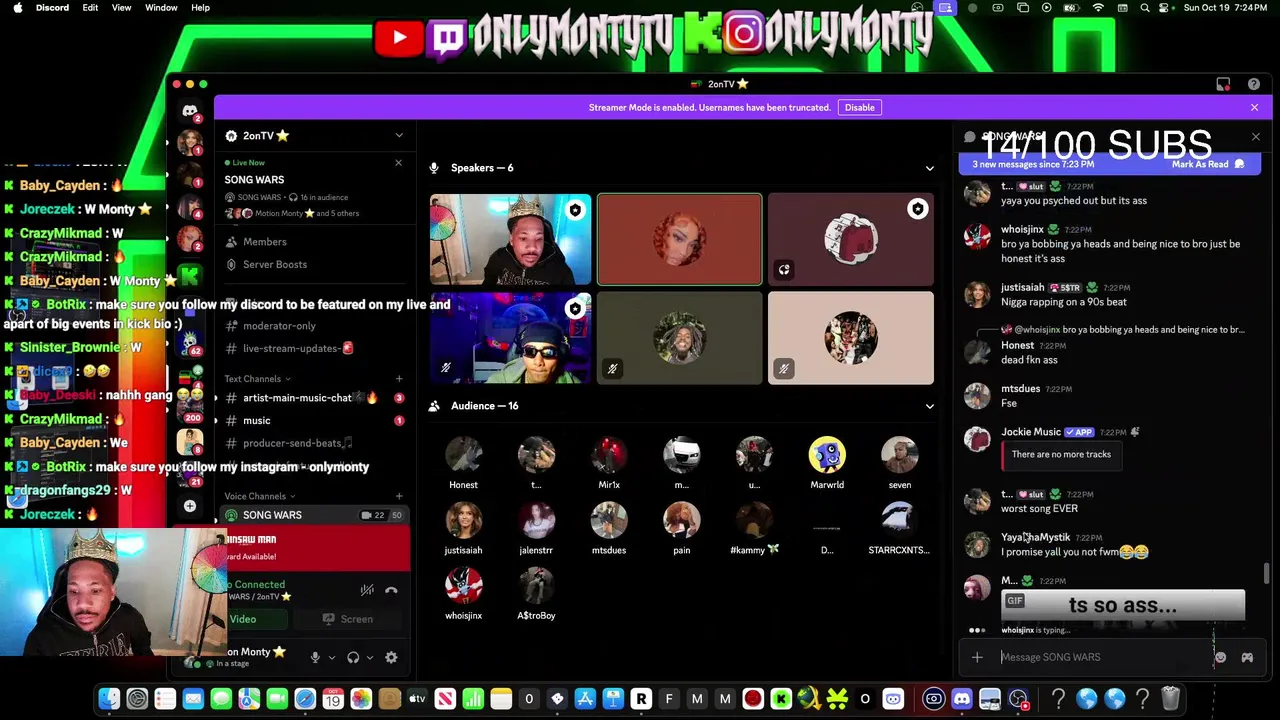Click audience member pain avatar
Viewport: 1280px width, 720px height.
coord(681,521)
